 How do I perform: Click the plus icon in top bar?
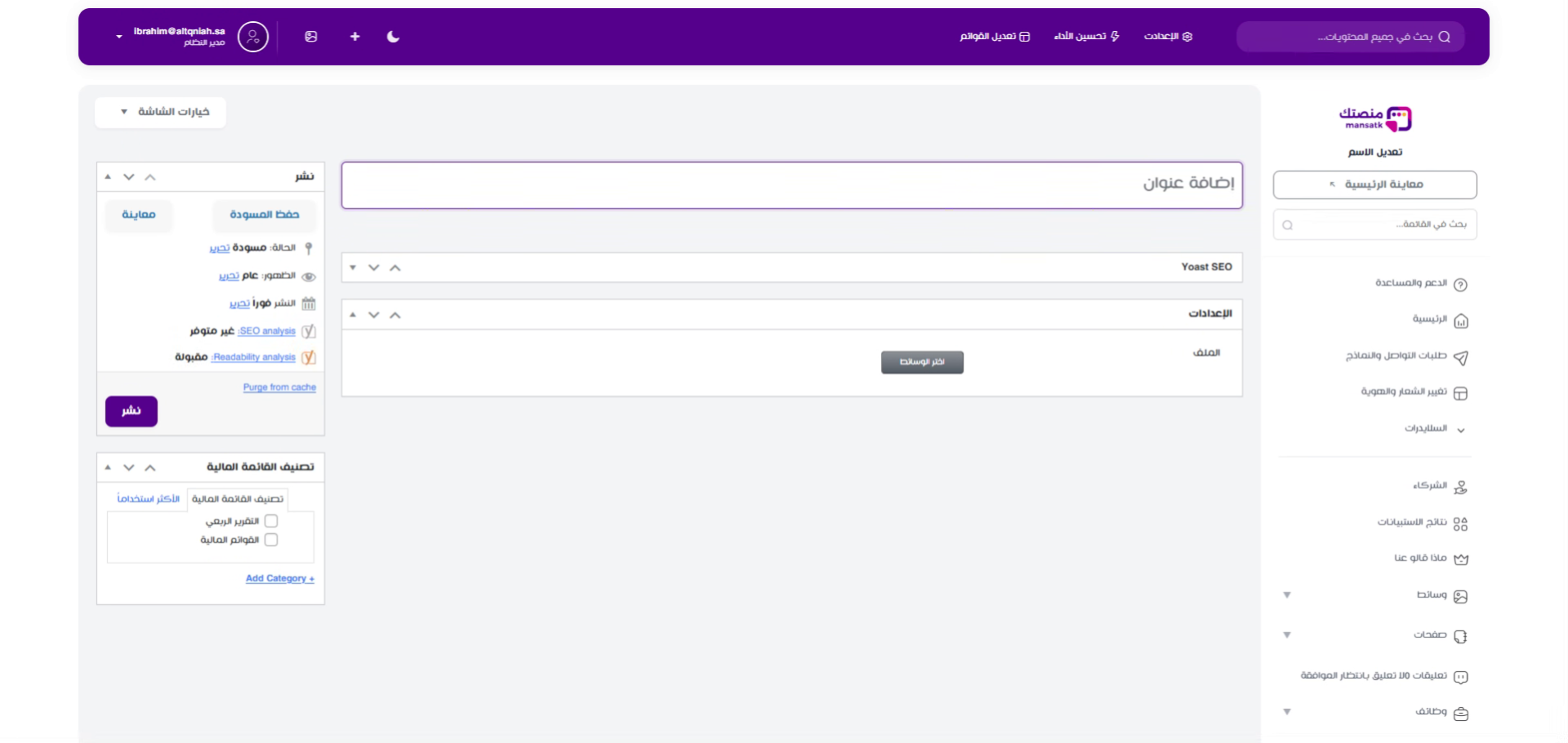coord(354,37)
